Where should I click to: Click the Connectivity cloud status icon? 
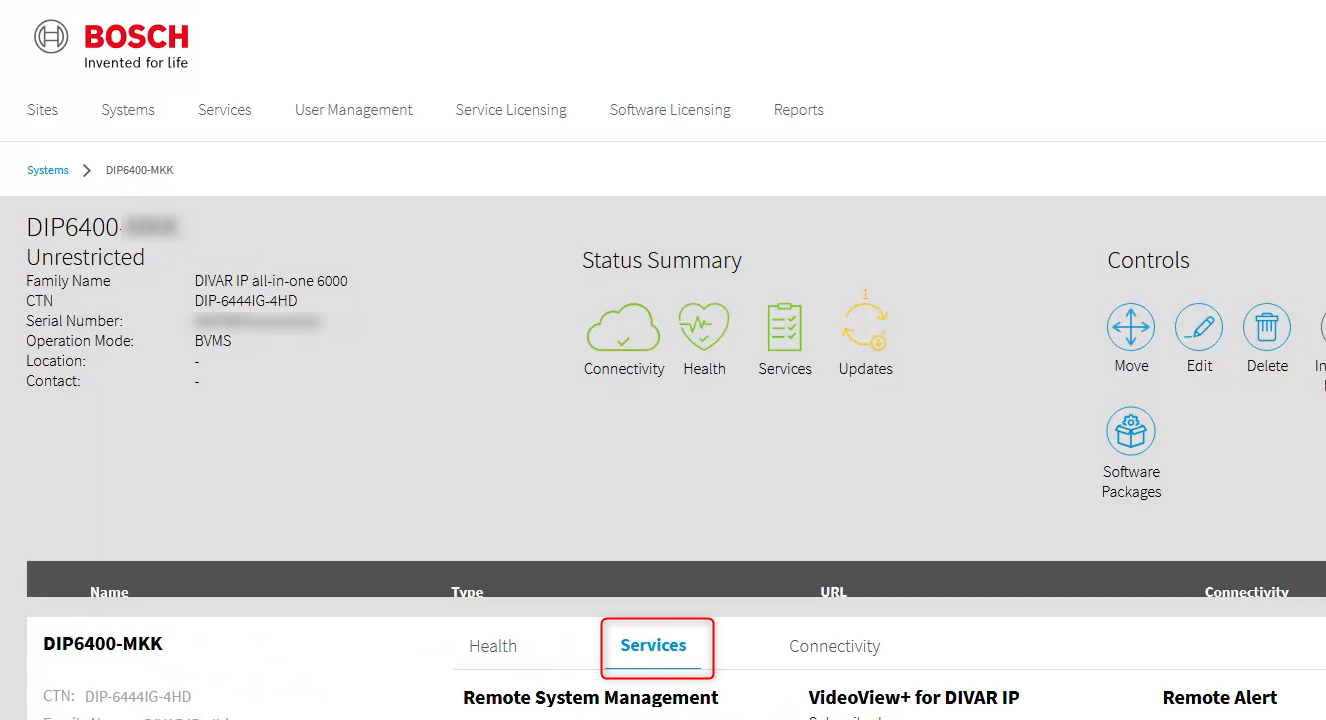point(623,328)
